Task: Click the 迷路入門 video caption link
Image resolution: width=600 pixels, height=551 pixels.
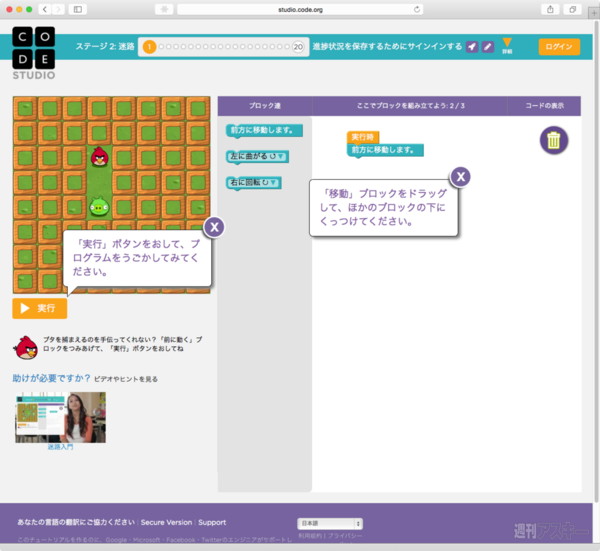Action: pyautogui.click(x=60, y=447)
